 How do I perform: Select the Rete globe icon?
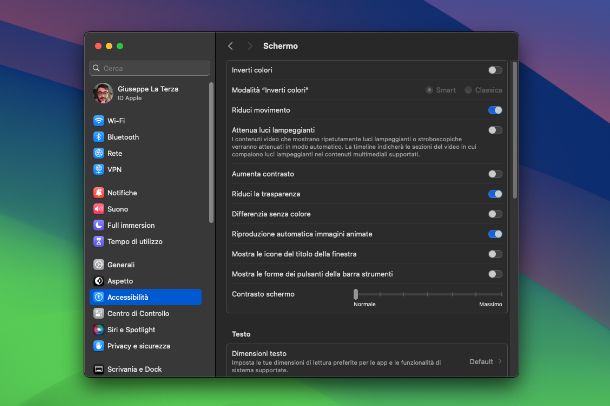coord(99,153)
